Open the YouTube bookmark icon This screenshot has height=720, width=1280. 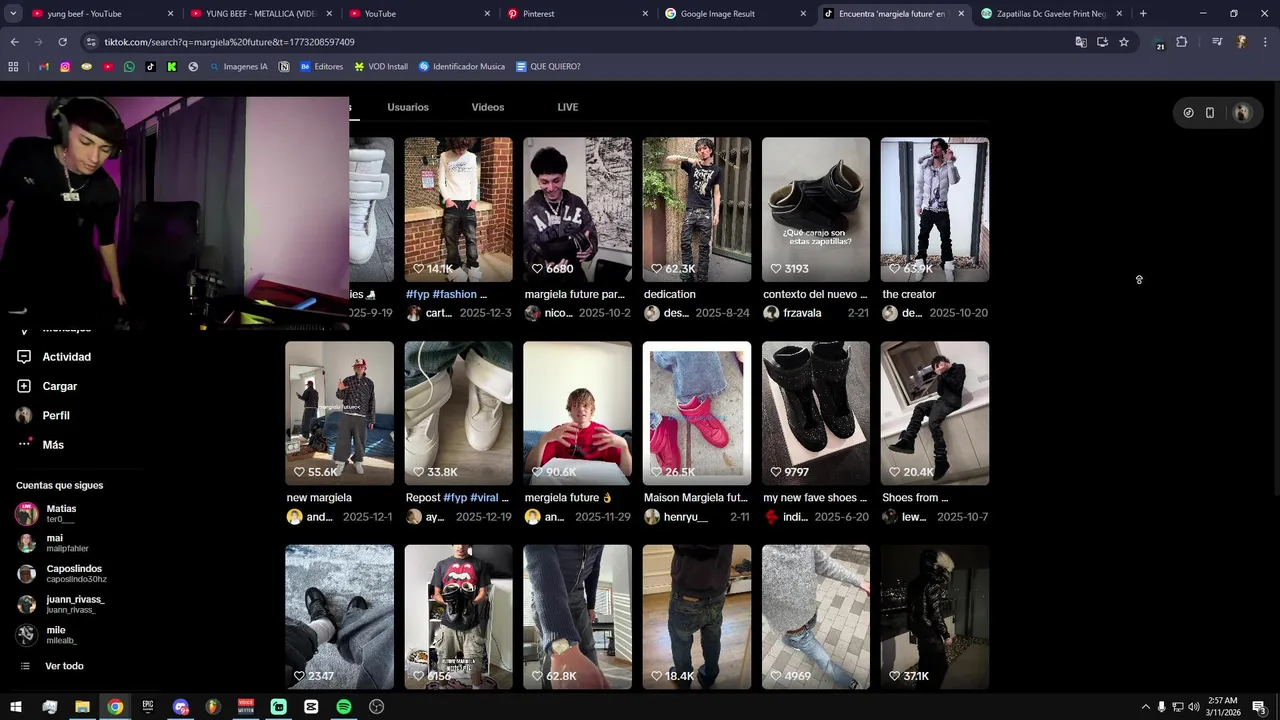pos(108,67)
